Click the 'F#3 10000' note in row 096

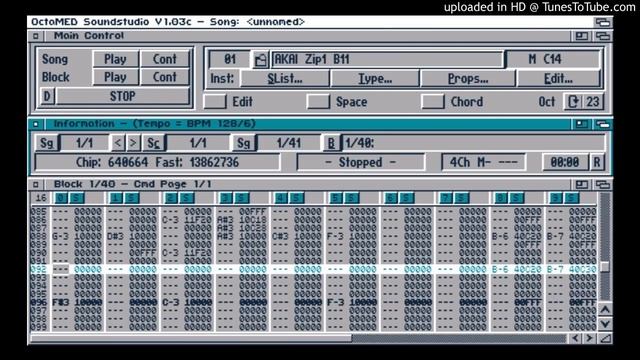[x=77, y=302]
